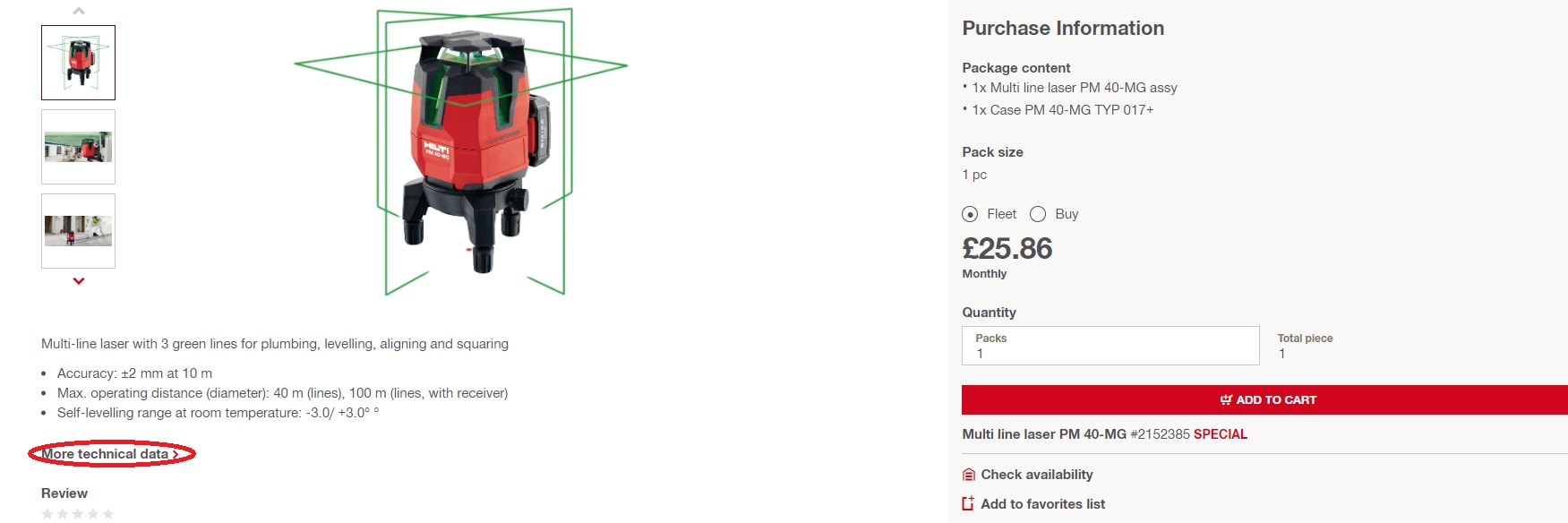Click the up arrow above the image thumbnails

click(78, 9)
